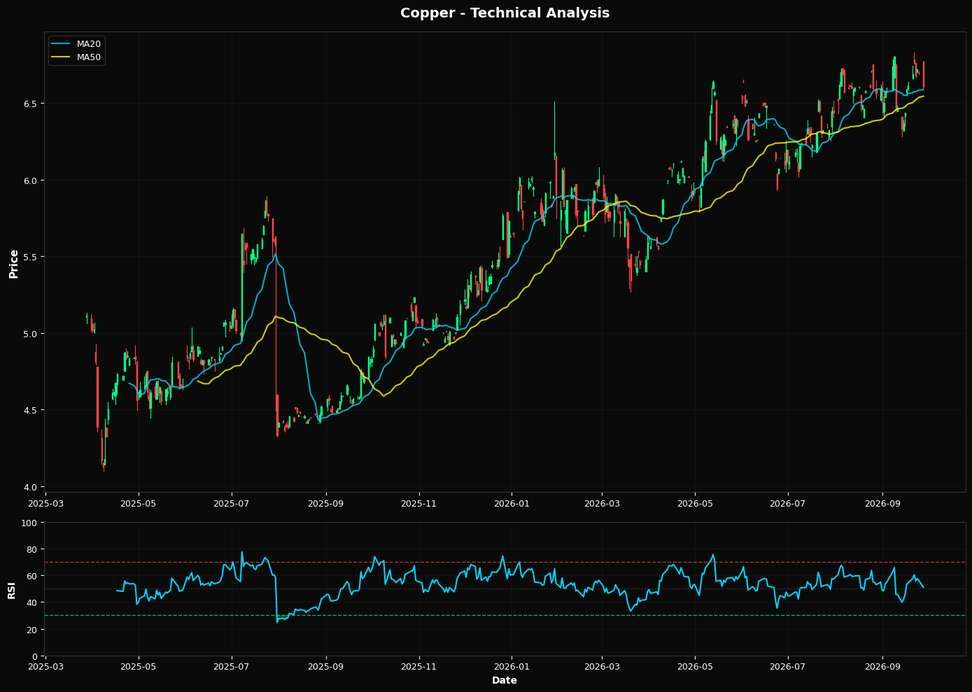Select the MA50 legend label
The height and width of the screenshot is (692, 972).
pyautogui.click(x=89, y=58)
